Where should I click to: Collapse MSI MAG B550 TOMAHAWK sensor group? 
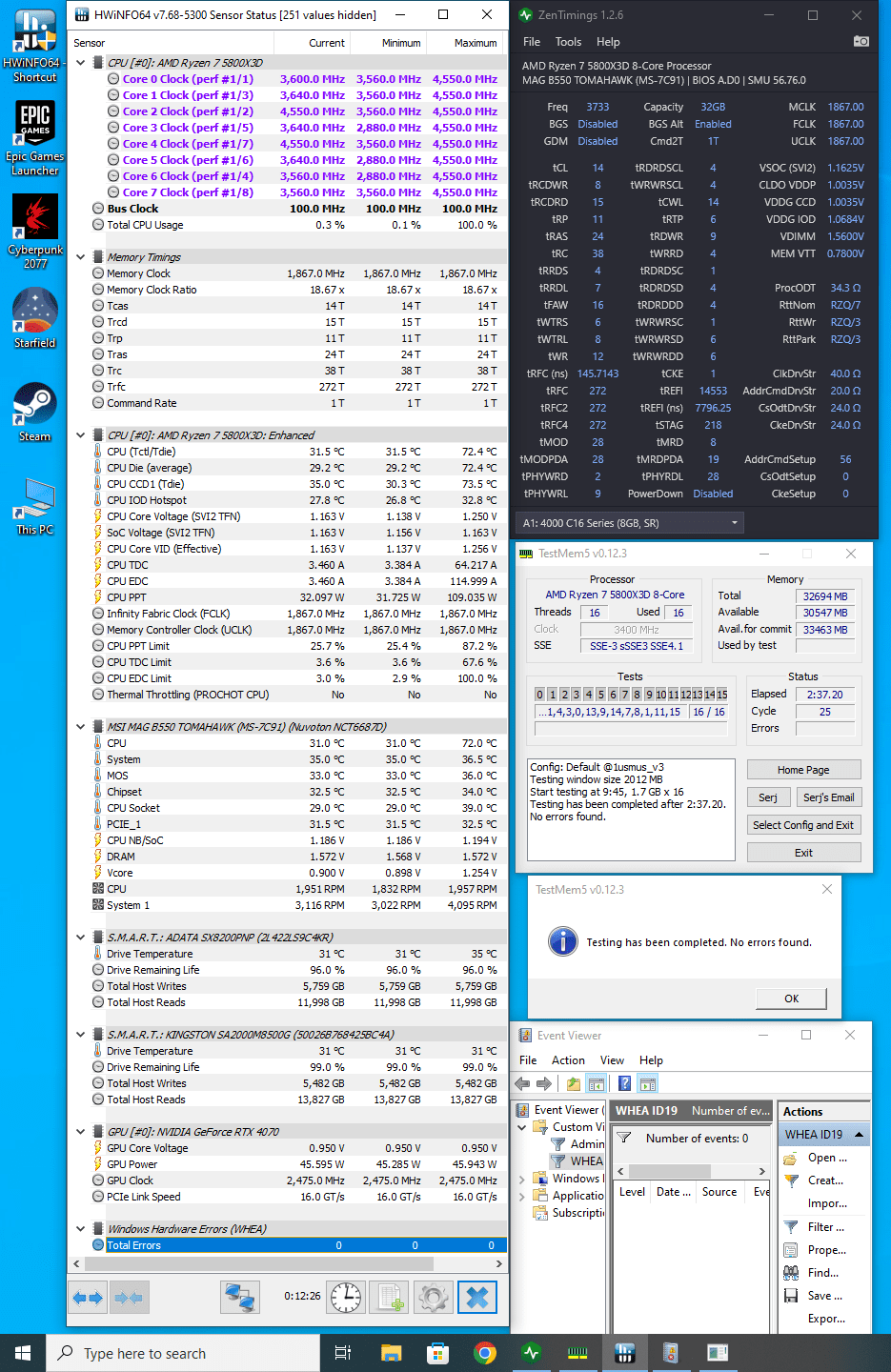[81, 727]
